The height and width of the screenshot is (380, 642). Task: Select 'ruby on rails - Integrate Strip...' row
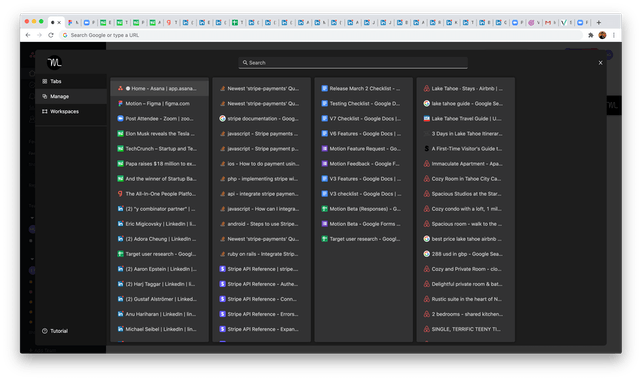261,254
